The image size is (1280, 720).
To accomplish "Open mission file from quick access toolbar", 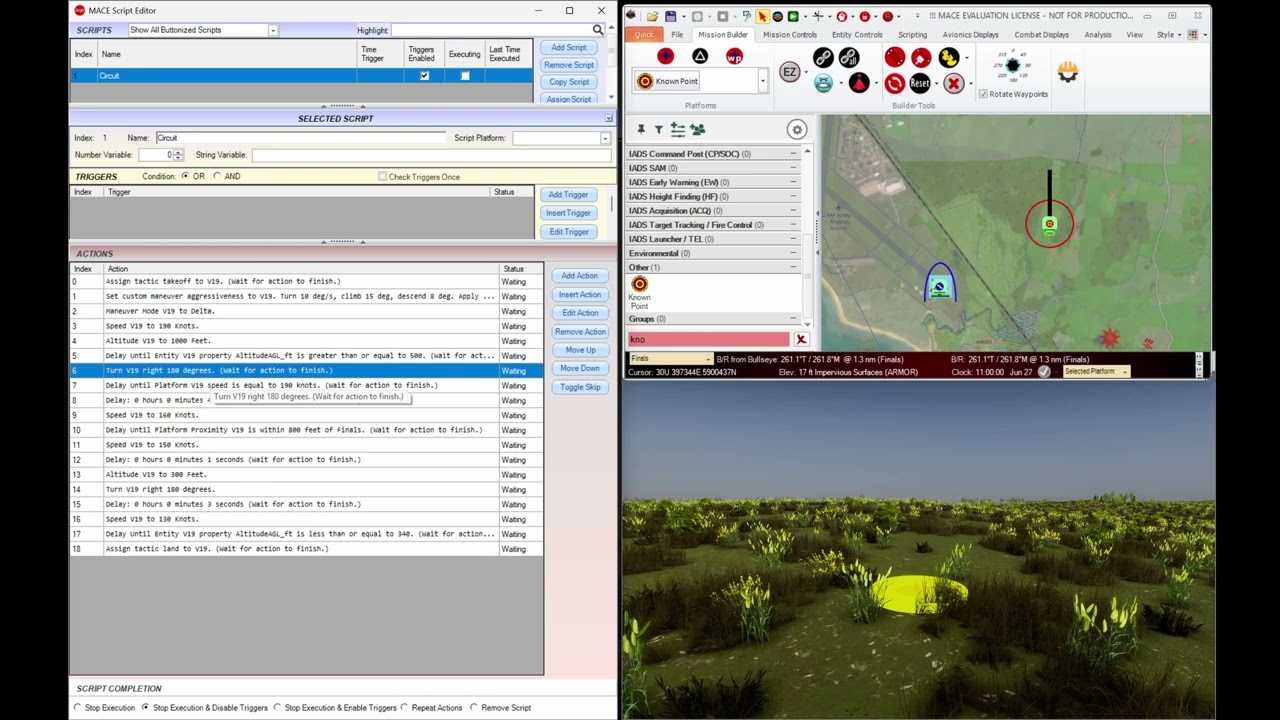I will click(652, 16).
